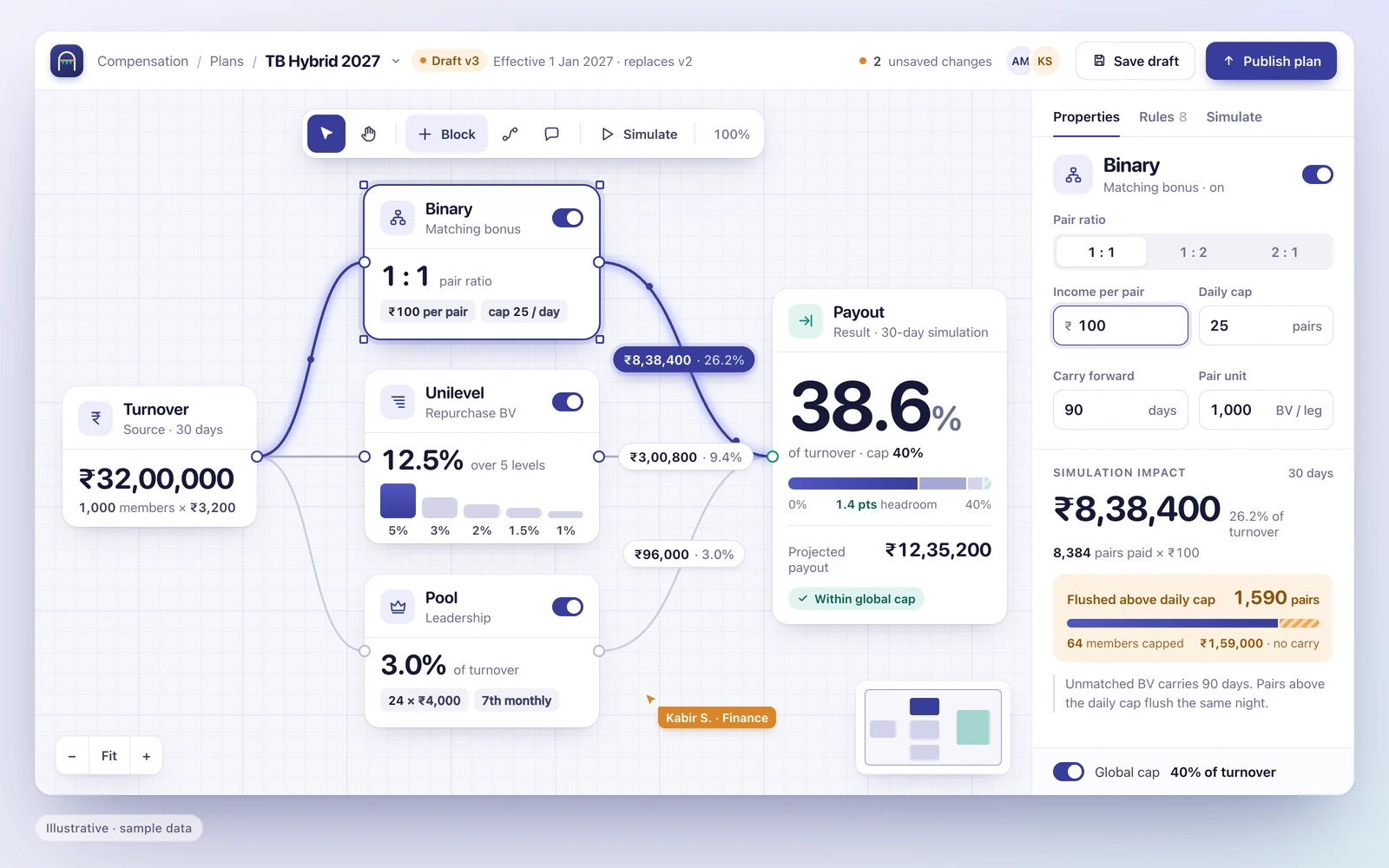Select the 2 : 1 pair ratio
1389x868 pixels.
tap(1285, 253)
